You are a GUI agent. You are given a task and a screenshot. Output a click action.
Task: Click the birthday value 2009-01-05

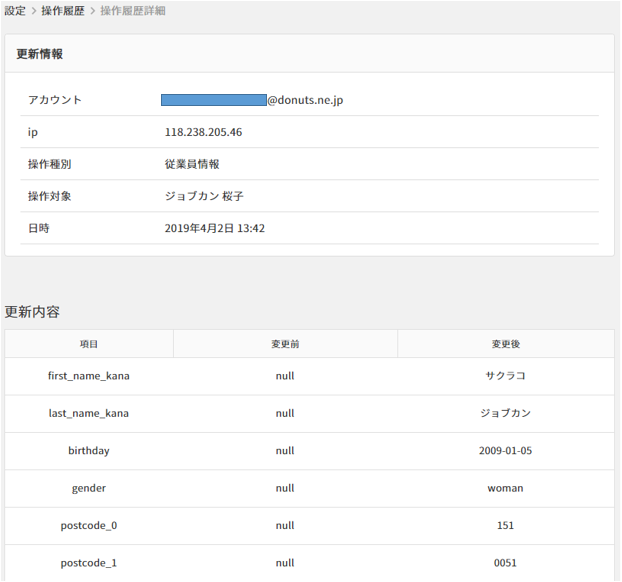[x=505, y=451]
